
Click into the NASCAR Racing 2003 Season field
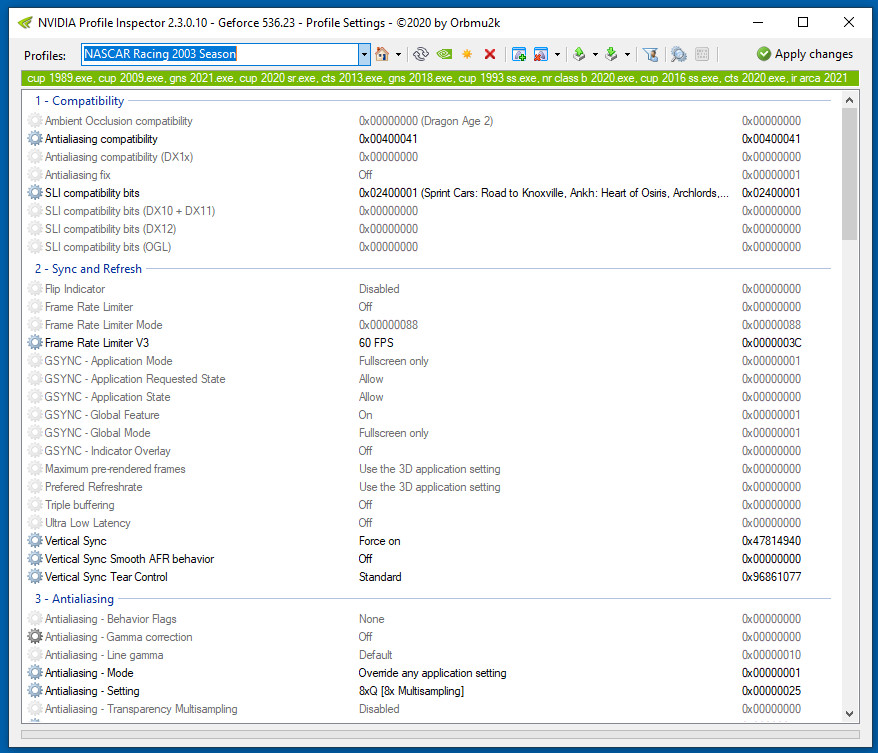click(220, 54)
